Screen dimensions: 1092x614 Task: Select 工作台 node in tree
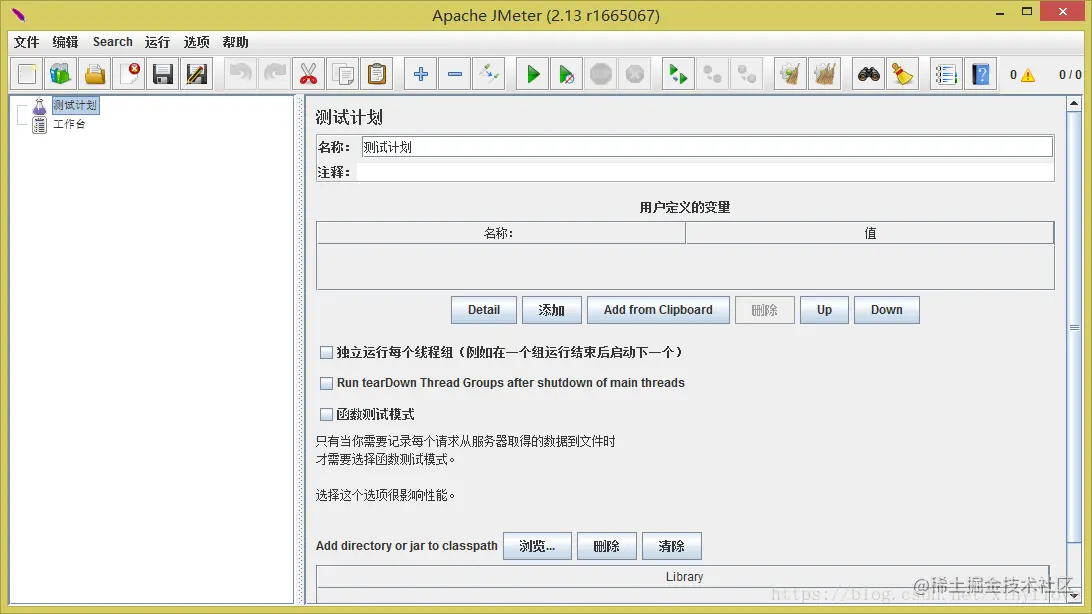69,124
